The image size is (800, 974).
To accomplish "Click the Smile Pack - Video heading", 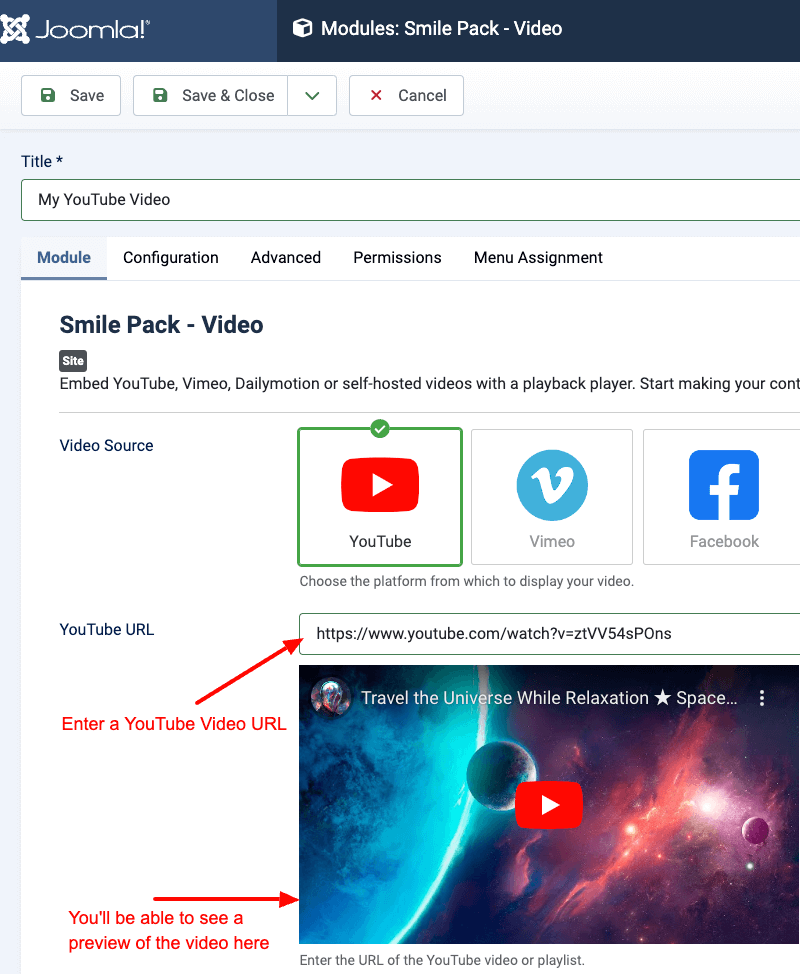I will point(161,325).
